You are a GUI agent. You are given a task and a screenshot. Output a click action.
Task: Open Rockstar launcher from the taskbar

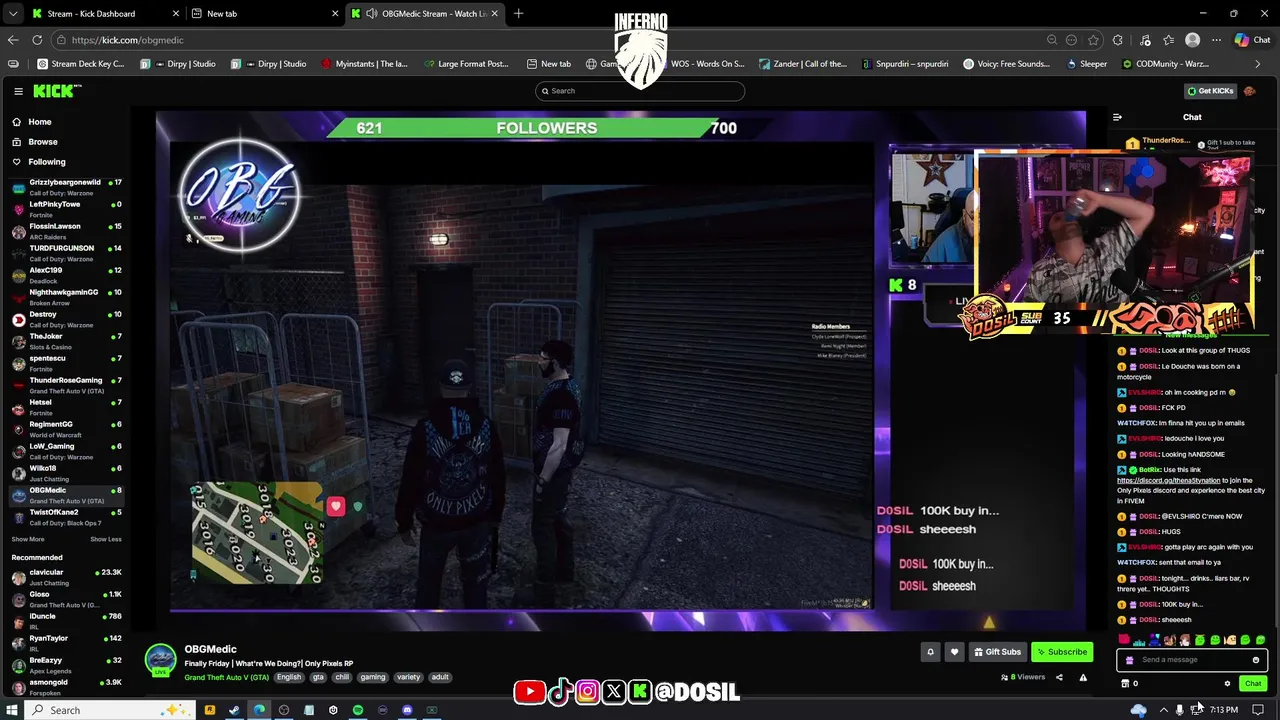coord(210,710)
